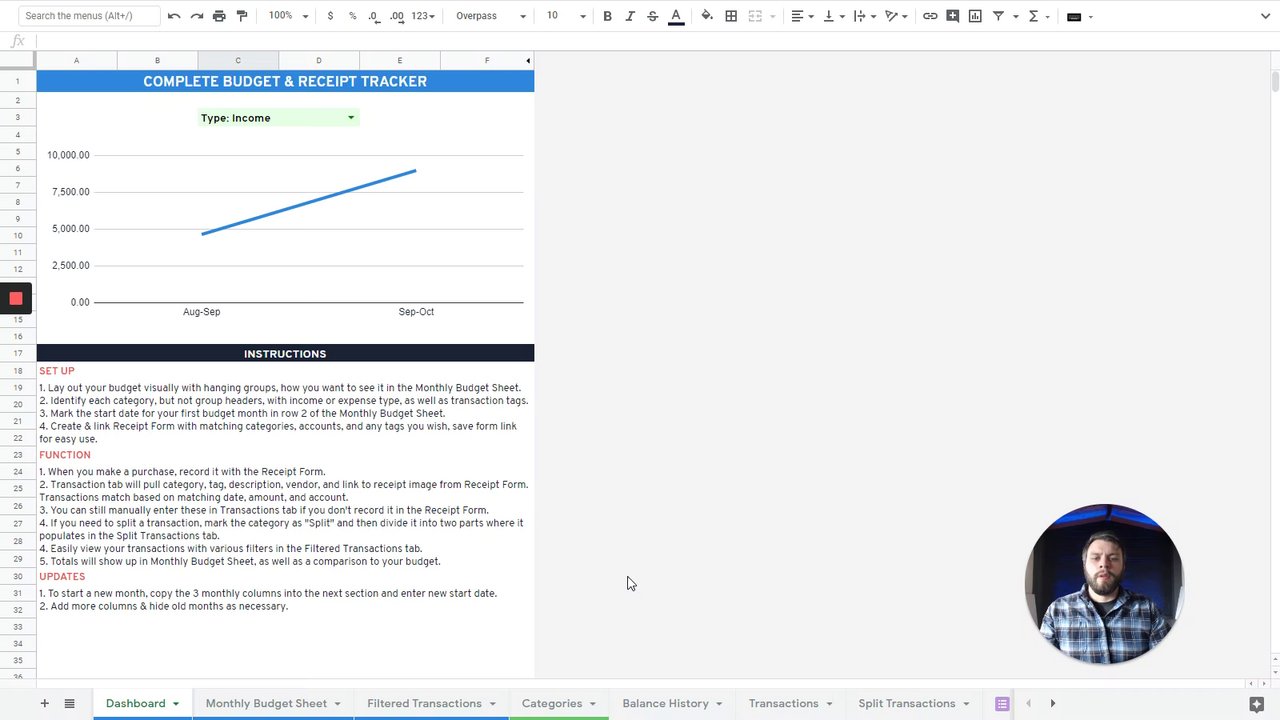
Task: Switch to the Balance History tab
Action: click(665, 703)
